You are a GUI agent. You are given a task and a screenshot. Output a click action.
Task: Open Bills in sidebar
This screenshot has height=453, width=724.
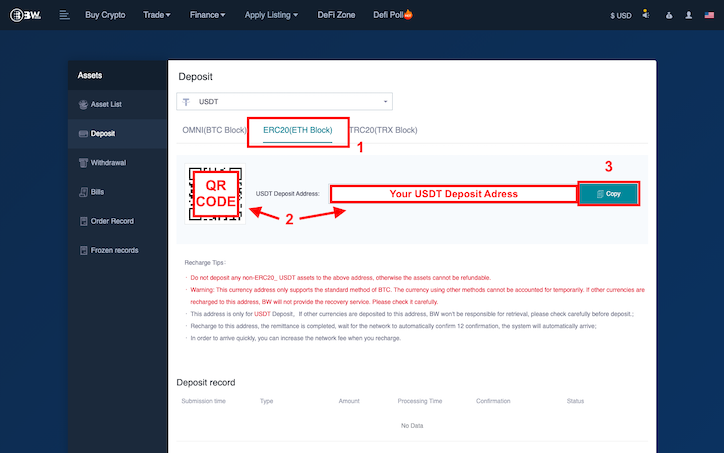pyautogui.click(x=117, y=192)
